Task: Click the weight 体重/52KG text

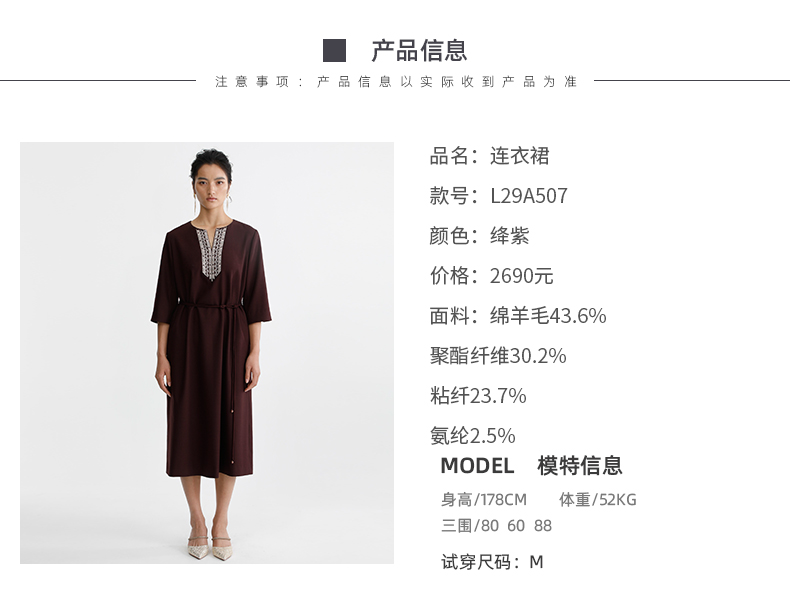Action: click(598, 500)
